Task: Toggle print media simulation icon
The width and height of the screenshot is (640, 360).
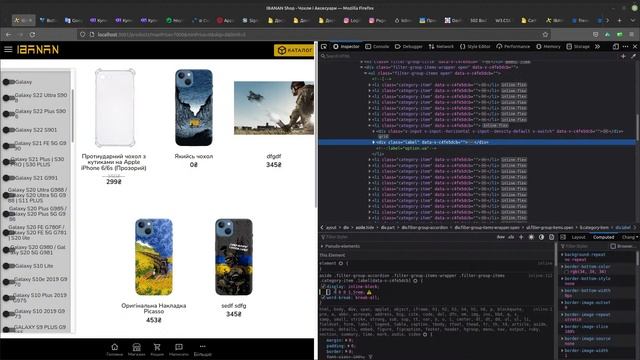Action: pos(551,237)
